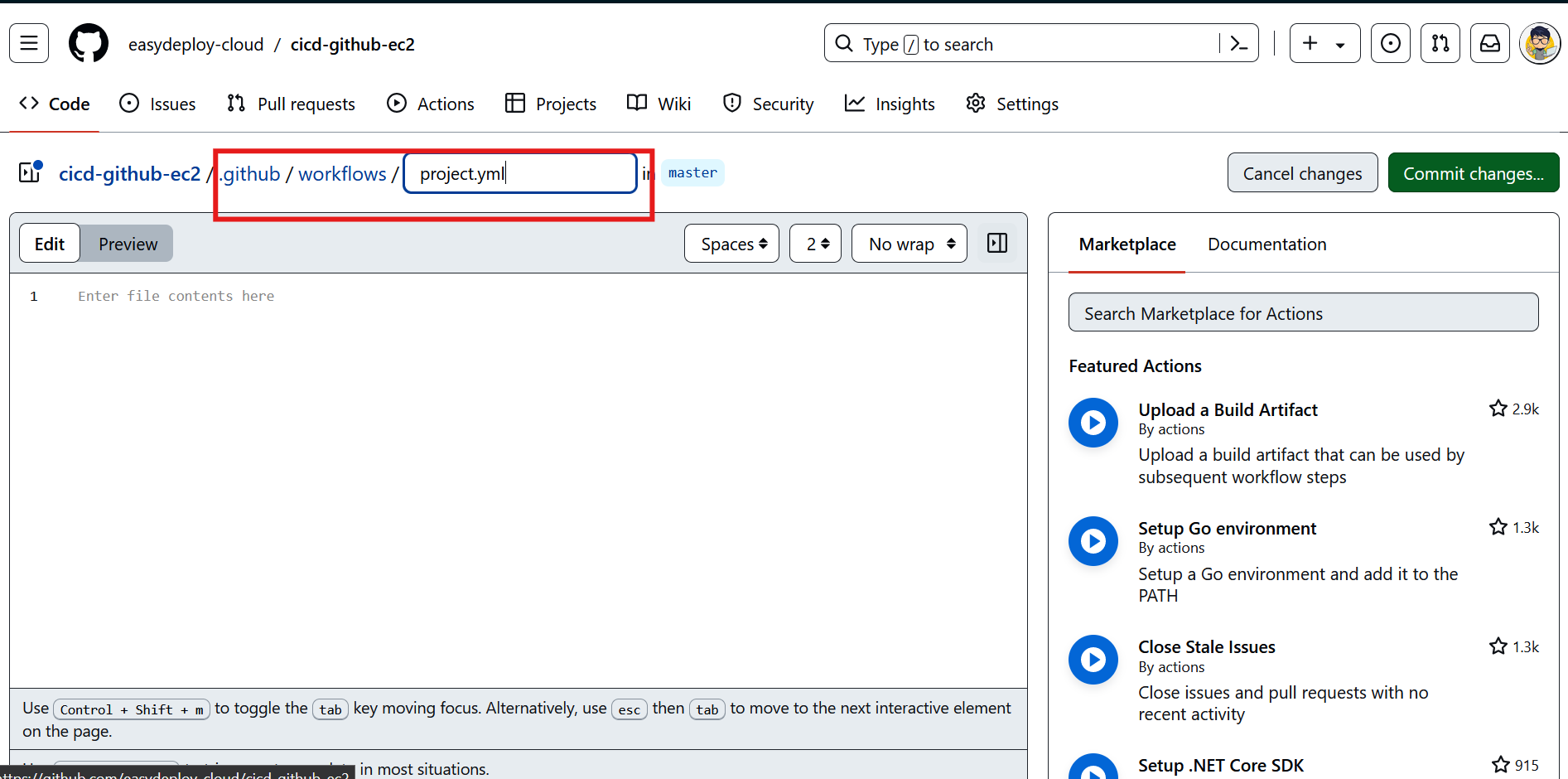Open the Wiki tab
This screenshot has height=779, width=1568.
(659, 104)
